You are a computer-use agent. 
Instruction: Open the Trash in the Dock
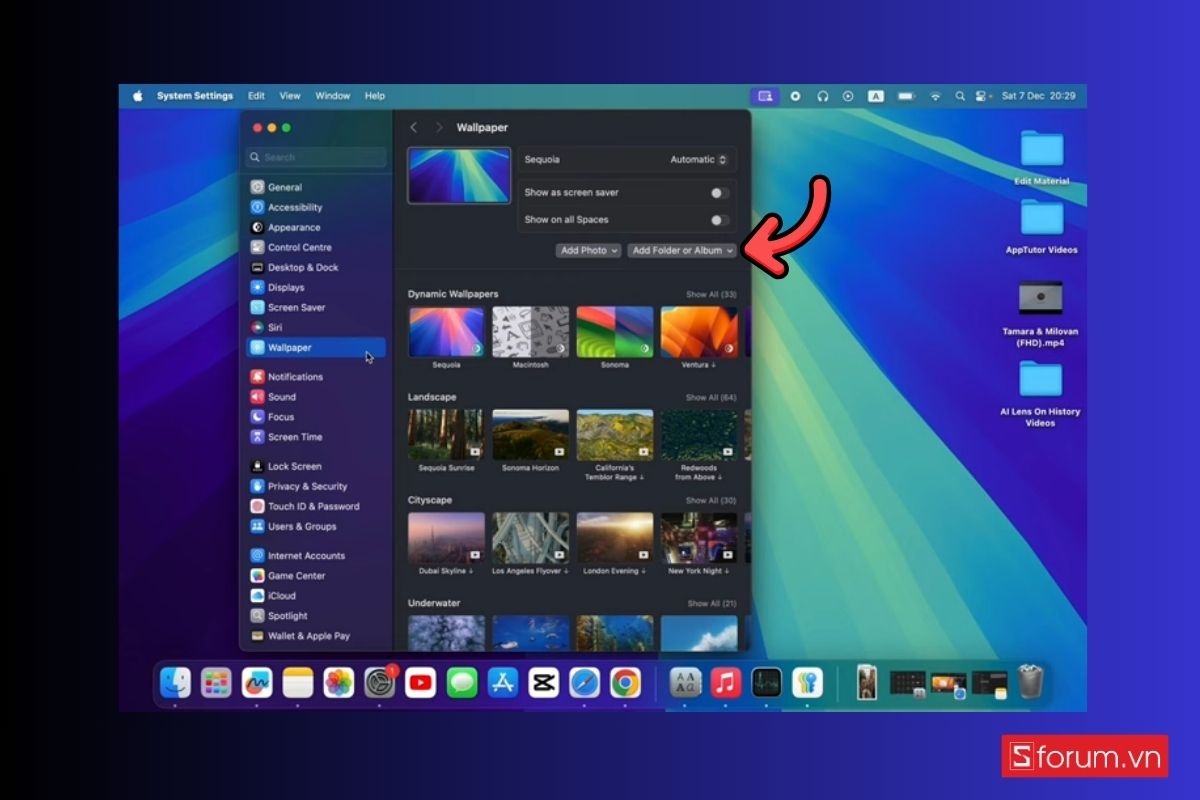pyautogui.click(x=1031, y=683)
